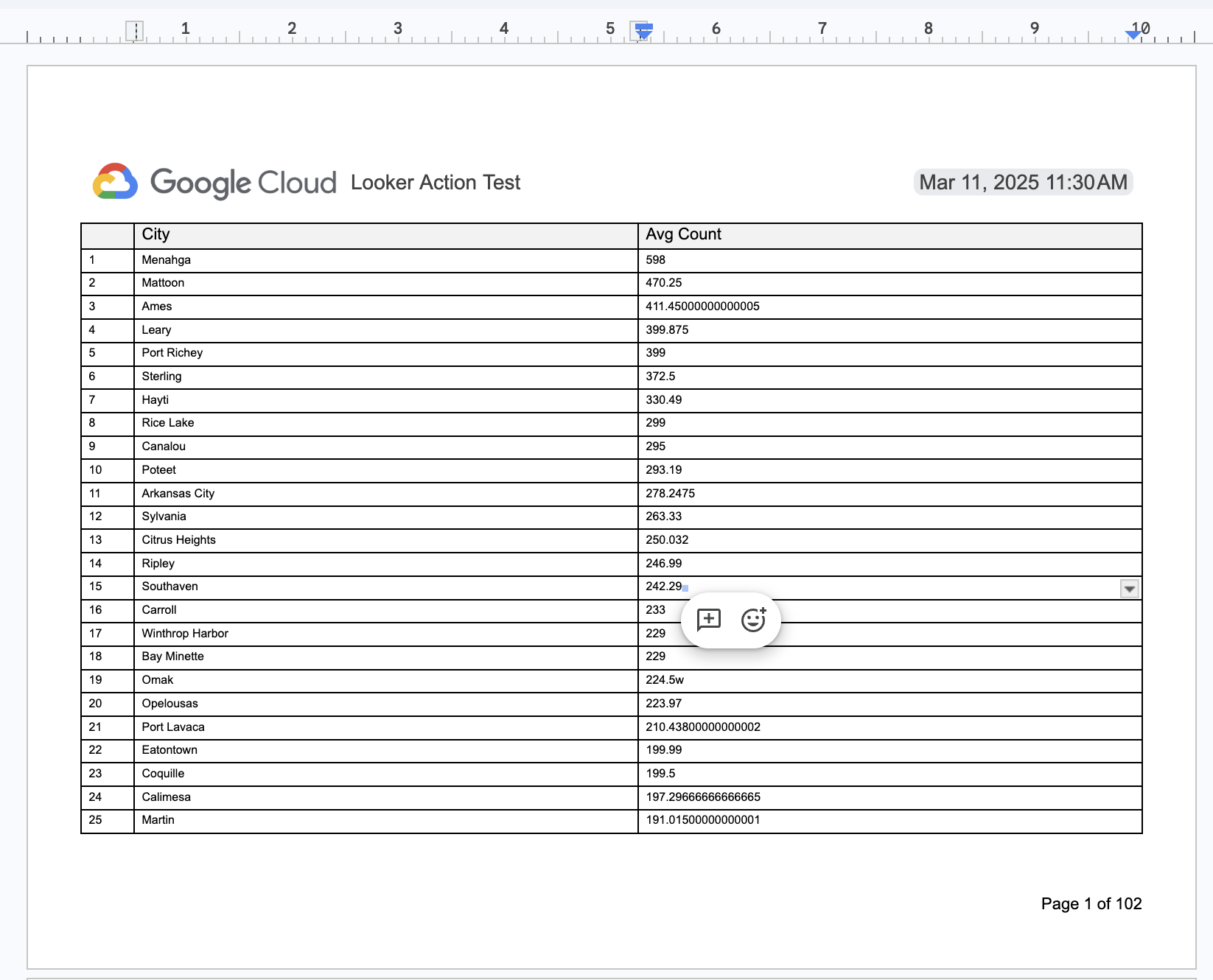Click the Mattoon city cell
The height and width of the screenshot is (980, 1213).
385,283
